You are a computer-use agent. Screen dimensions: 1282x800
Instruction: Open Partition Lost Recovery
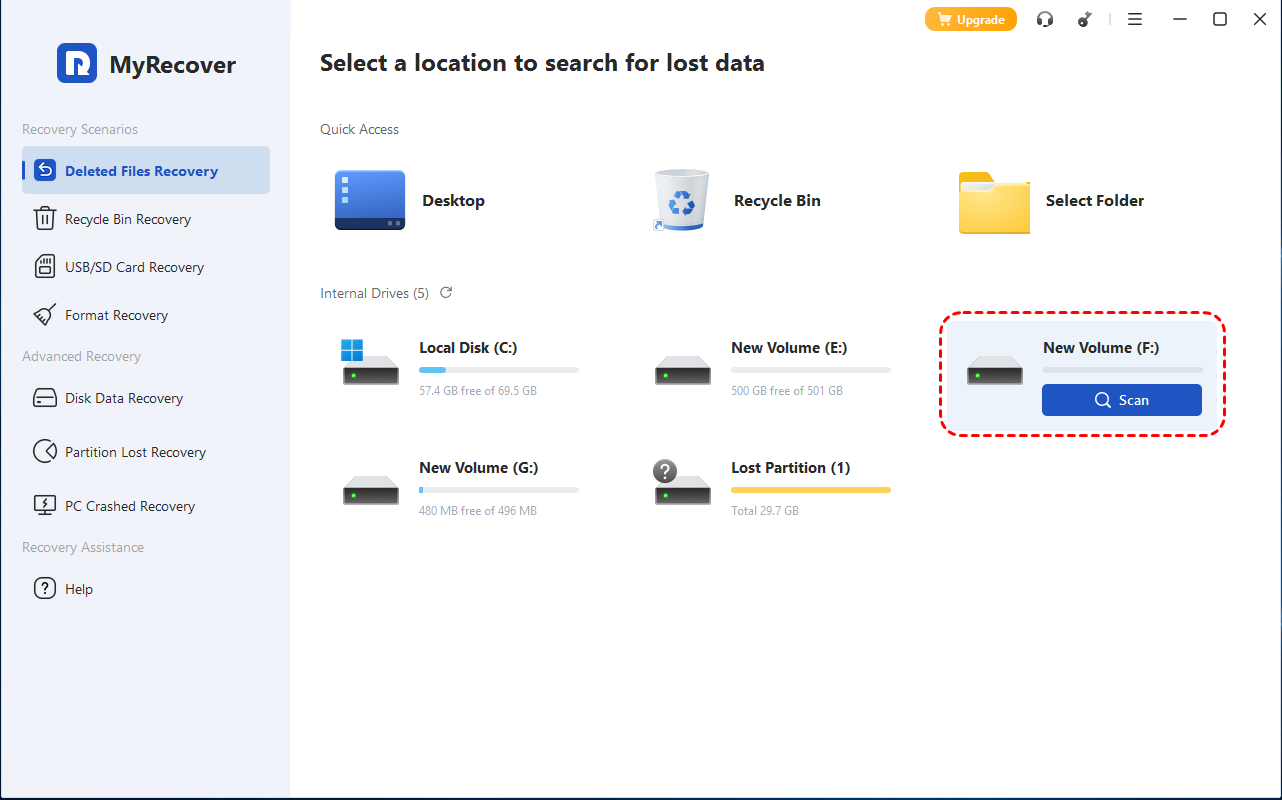146,452
